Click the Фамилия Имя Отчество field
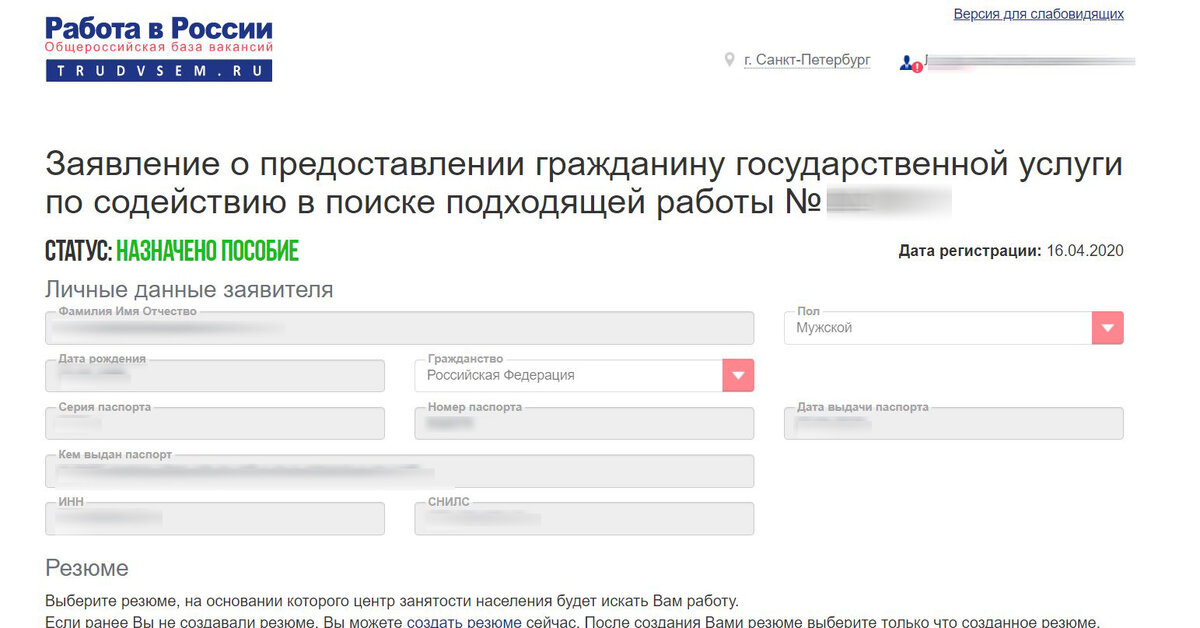The height and width of the screenshot is (628, 1200). pyautogui.click(x=397, y=328)
